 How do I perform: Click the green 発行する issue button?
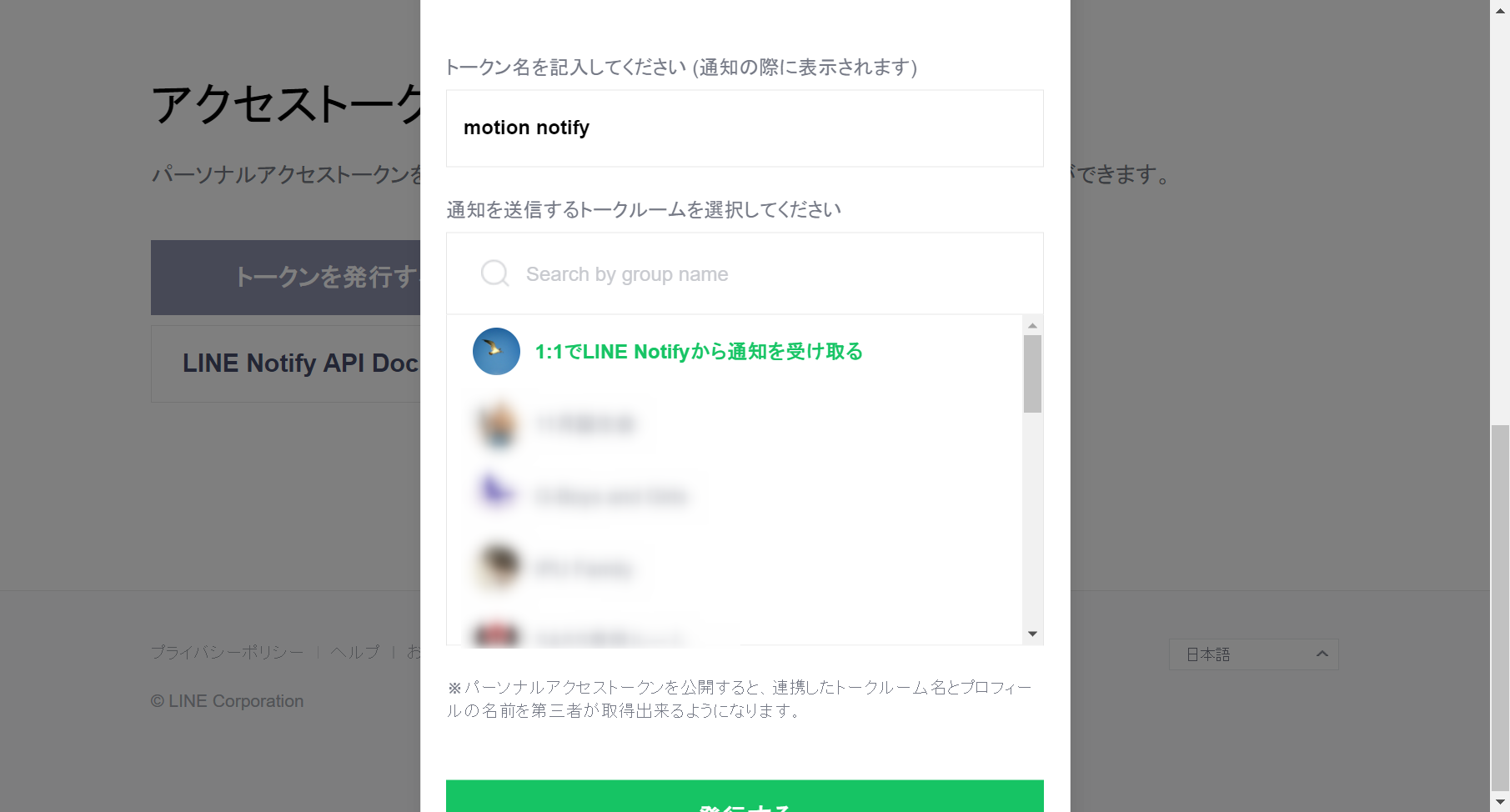tap(745, 796)
